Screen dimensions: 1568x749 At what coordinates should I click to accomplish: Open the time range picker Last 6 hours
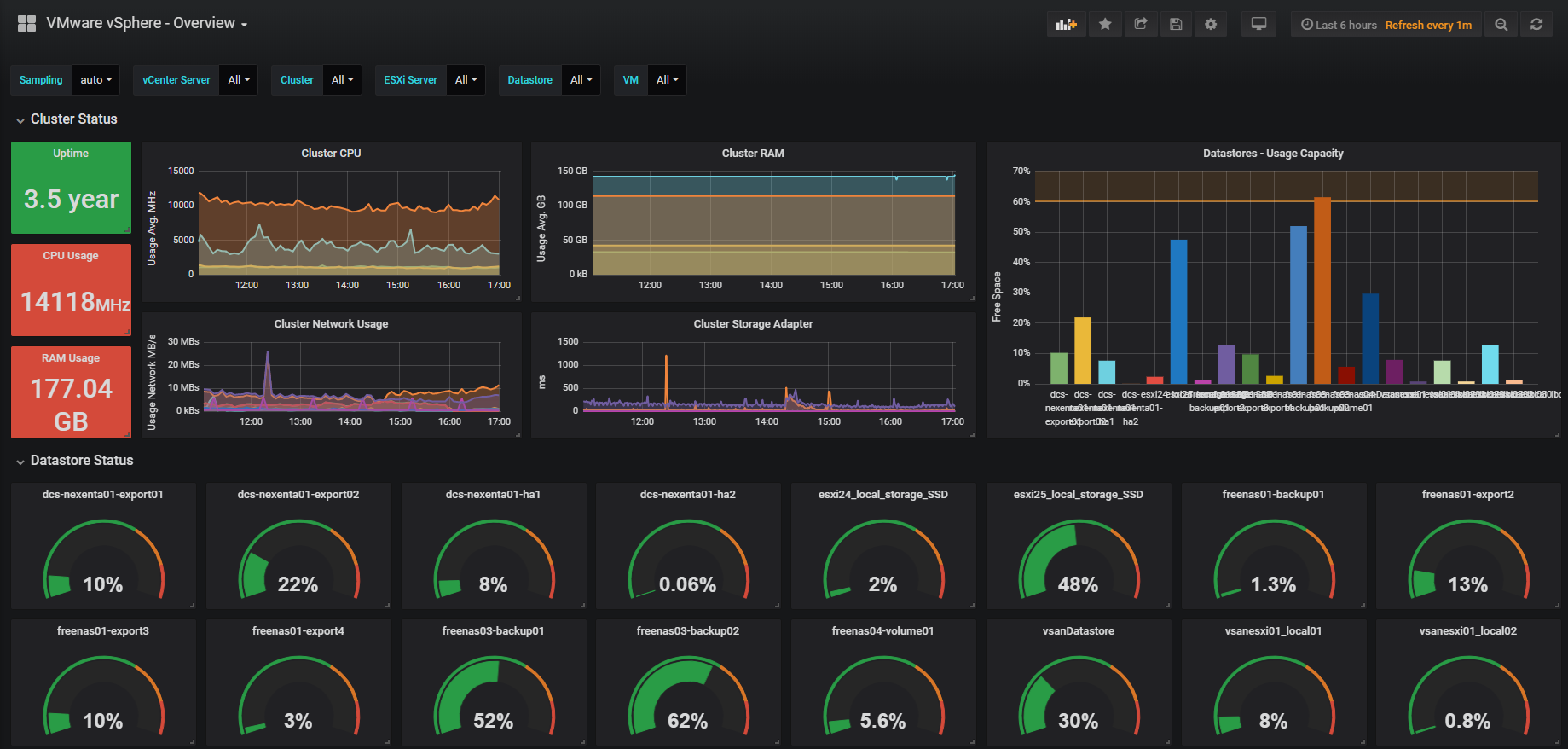point(1386,25)
